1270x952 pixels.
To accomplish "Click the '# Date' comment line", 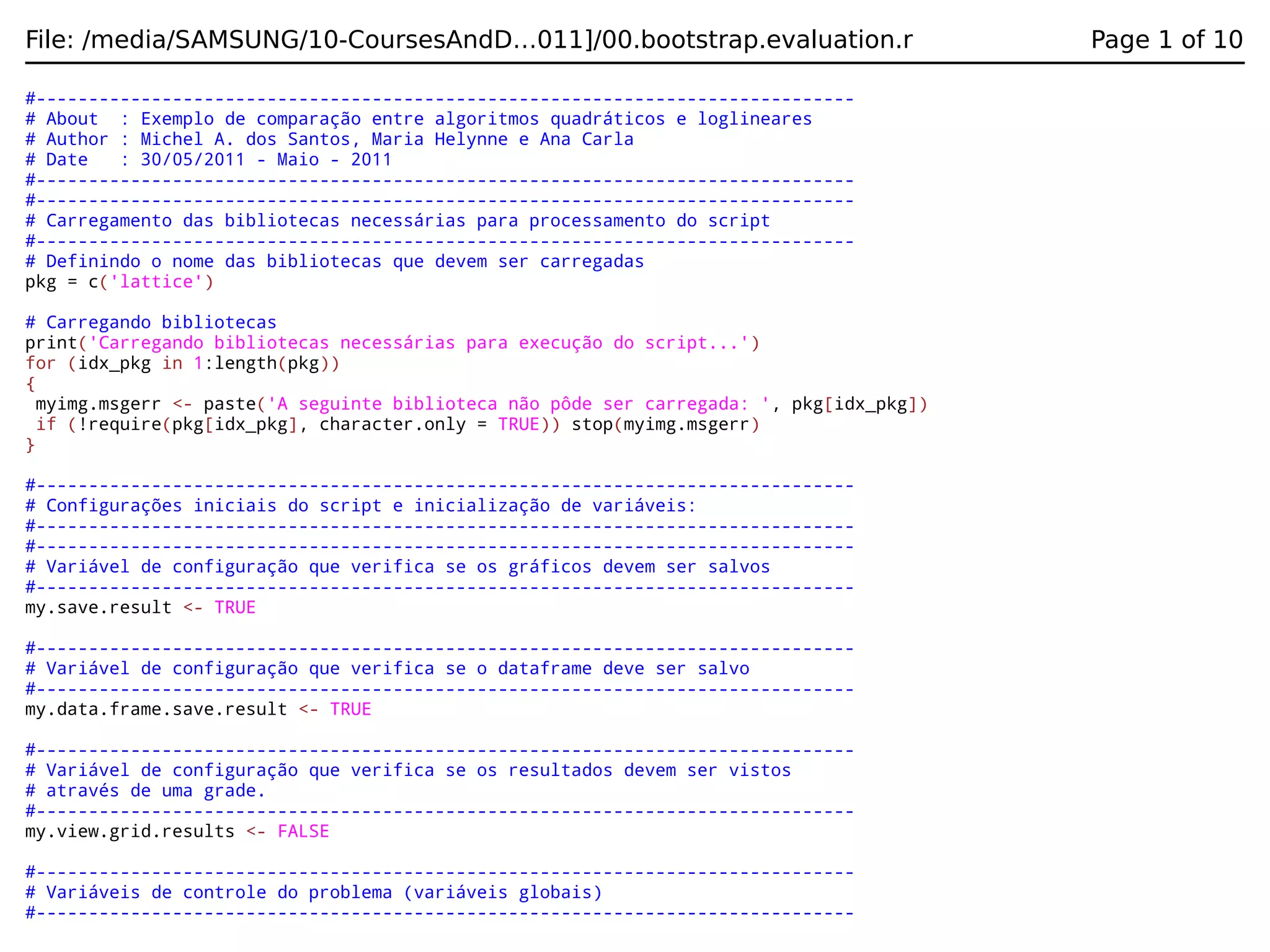I will [208, 160].
